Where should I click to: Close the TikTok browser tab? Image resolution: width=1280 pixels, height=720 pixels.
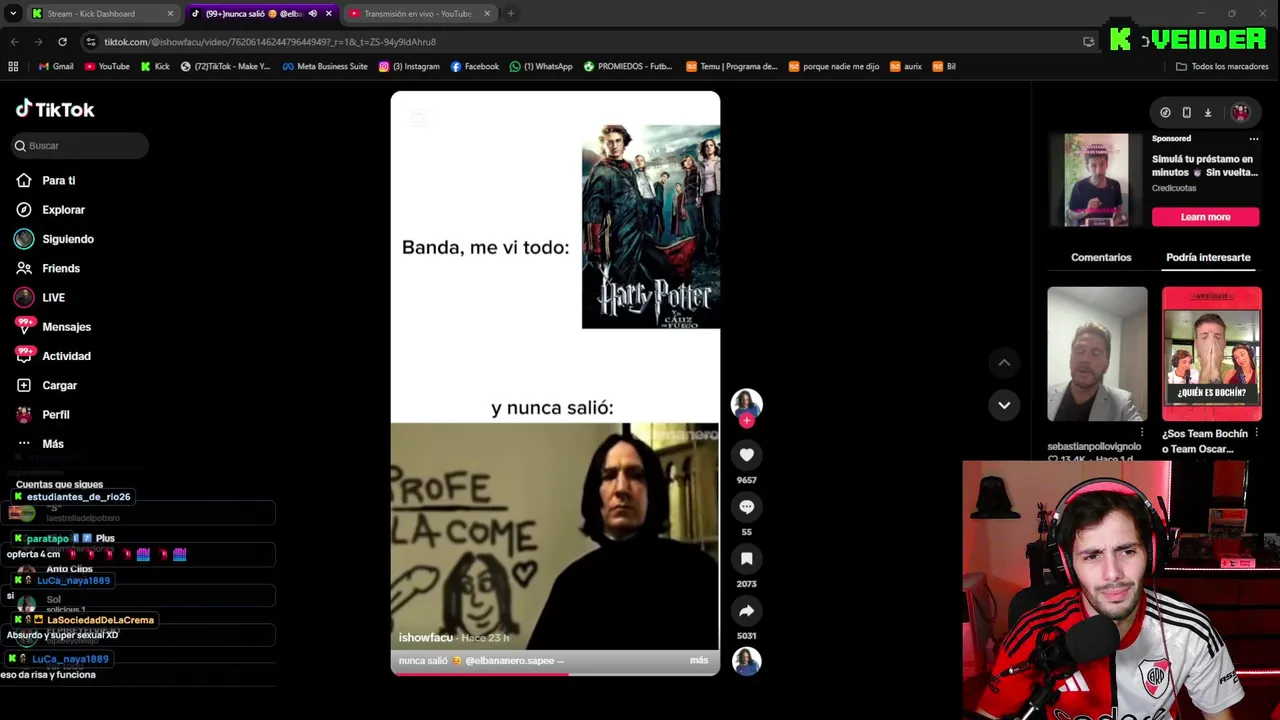[x=328, y=14]
